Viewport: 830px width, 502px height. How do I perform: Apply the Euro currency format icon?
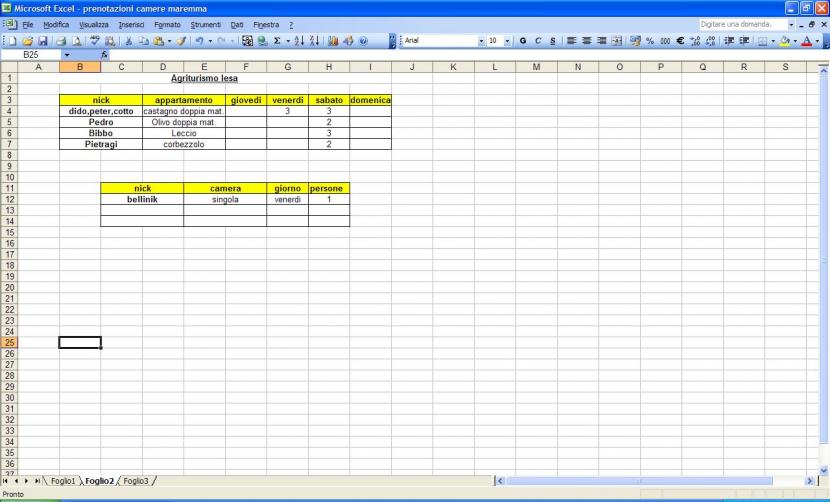pyautogui.click(x=679, y=41)
